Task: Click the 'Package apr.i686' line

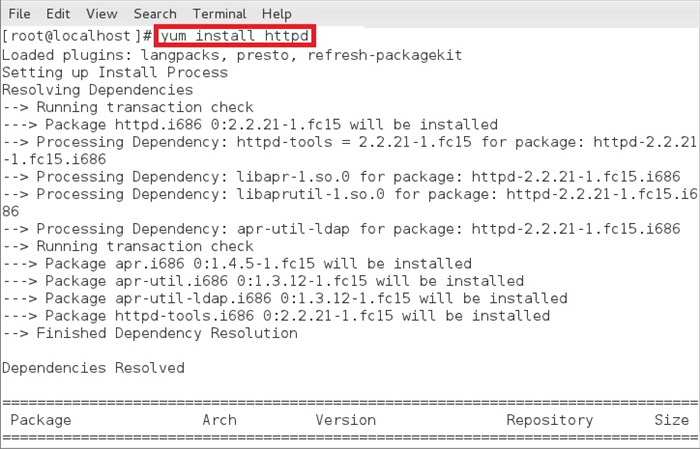Action: 237,264
